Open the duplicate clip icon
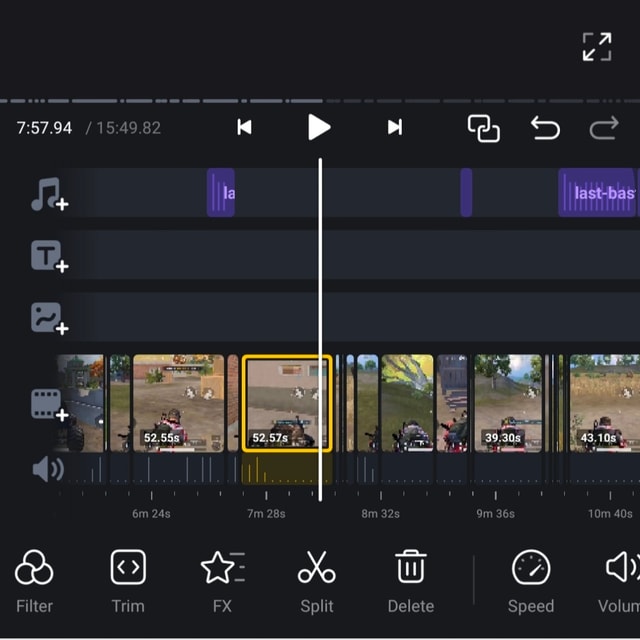This screenshot has width=640, height=640. click(x=484, y=128)
